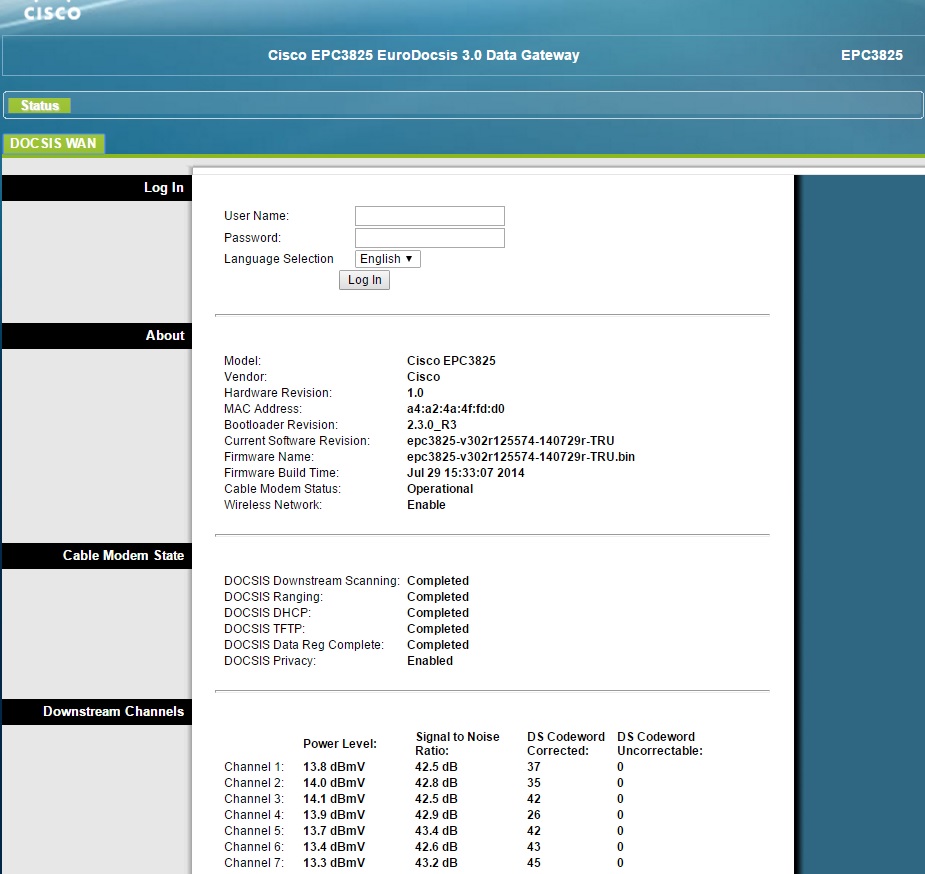This screenshot has width=925, height=874.
Task: Click the DOCSIS Downstream Scanning label
Action: [x=311, y=581]
